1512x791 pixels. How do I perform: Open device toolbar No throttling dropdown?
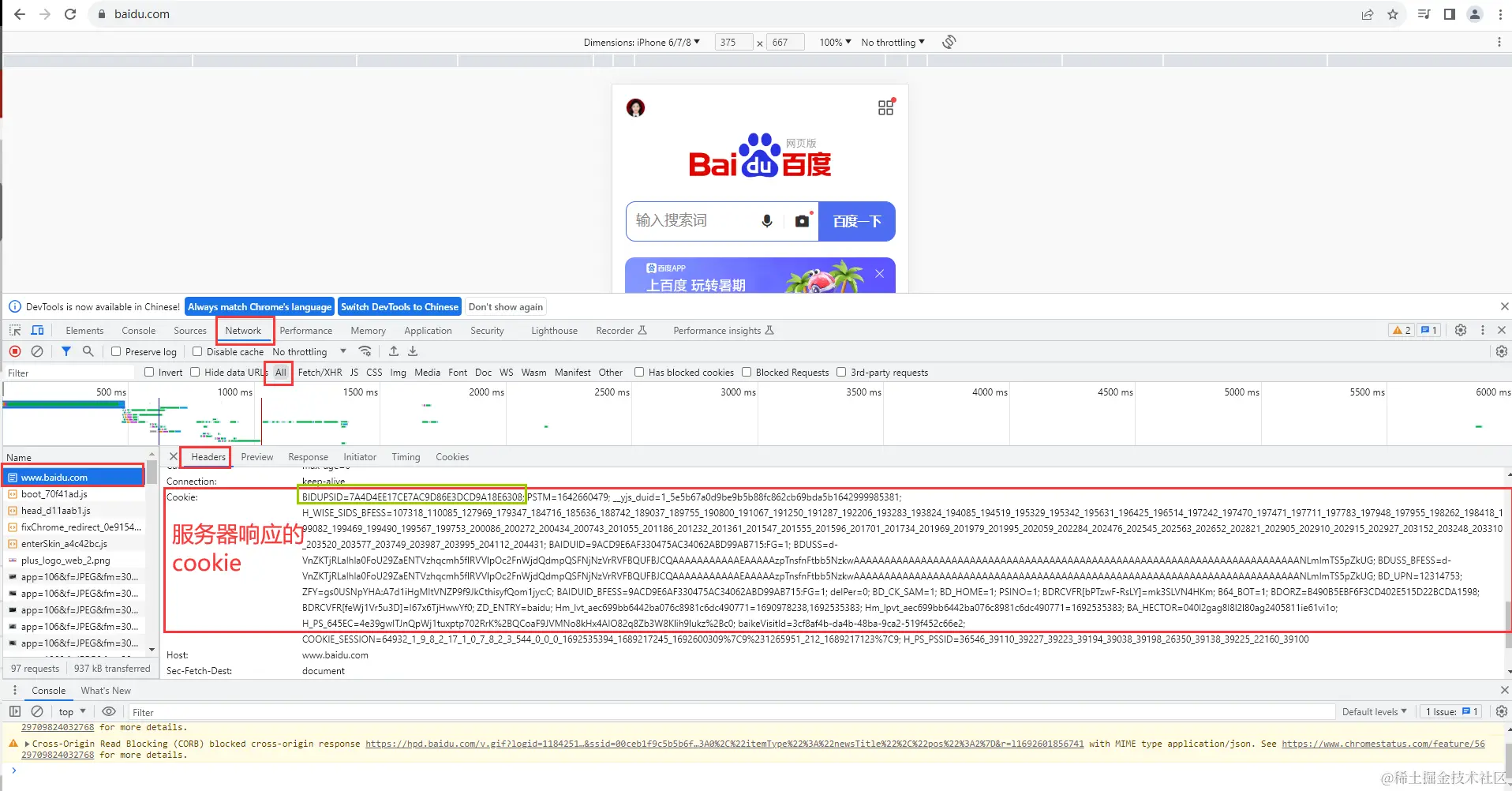pos(893,42)
